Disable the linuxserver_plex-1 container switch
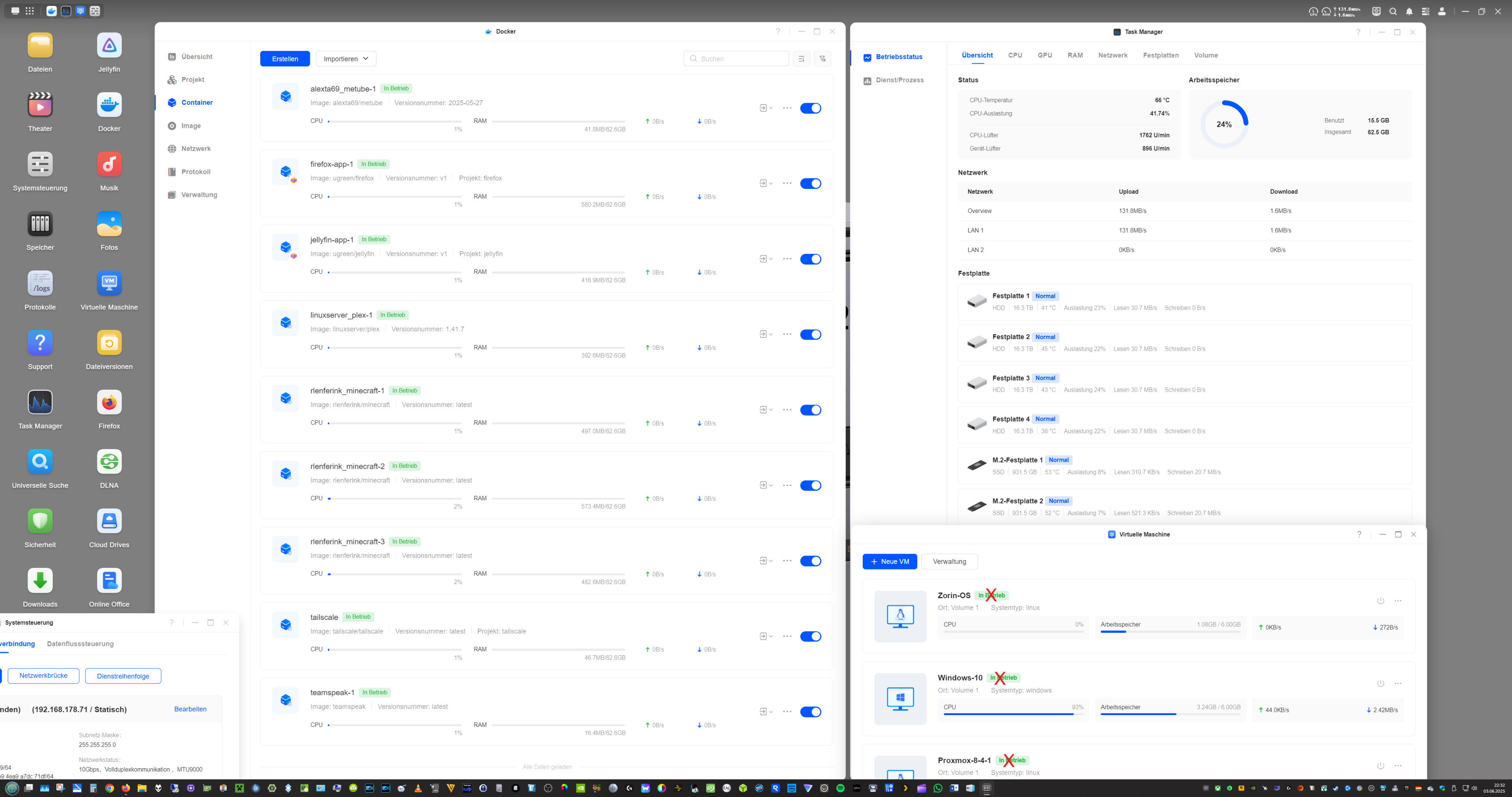1512x797 pixels. 810,335
